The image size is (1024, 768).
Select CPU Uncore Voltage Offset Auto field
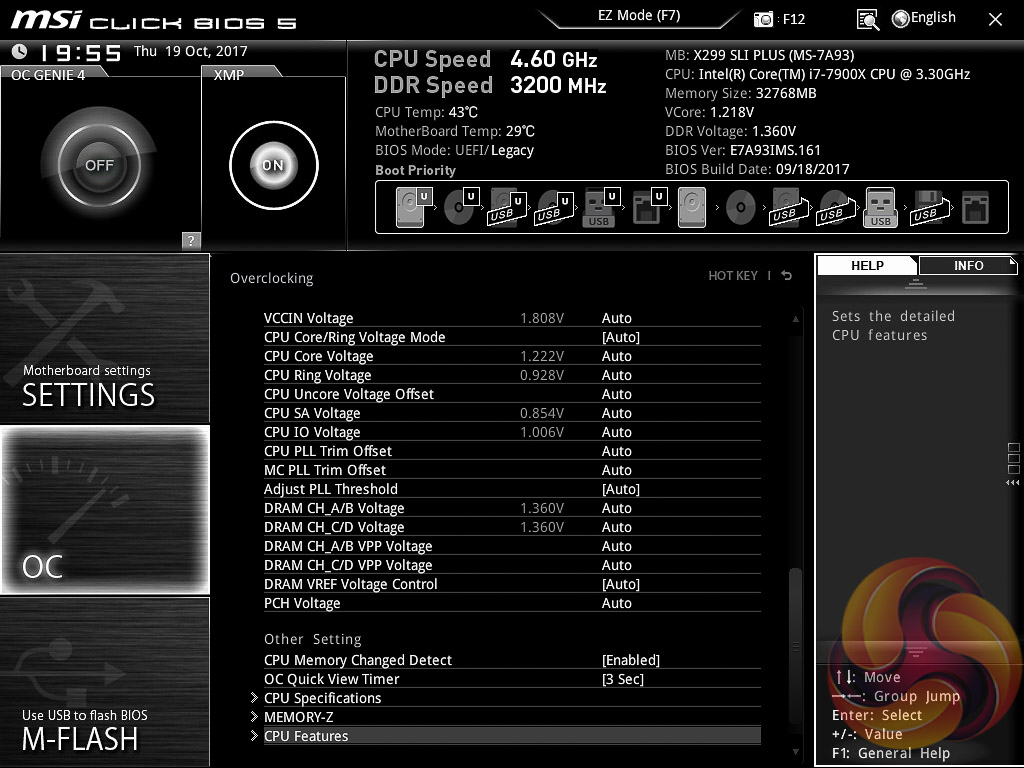(616, 394)
